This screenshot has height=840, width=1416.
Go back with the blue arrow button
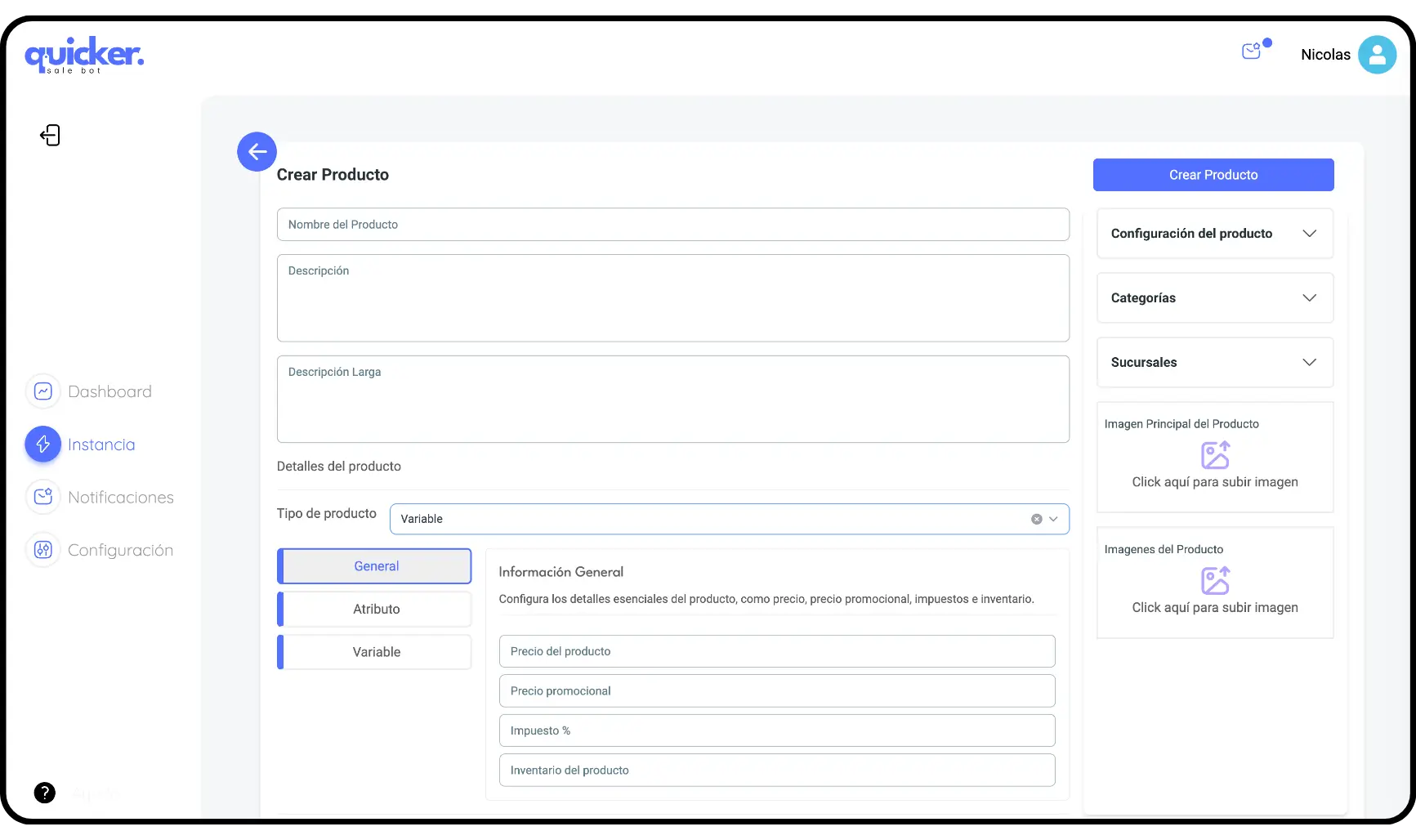coord(257,151)
